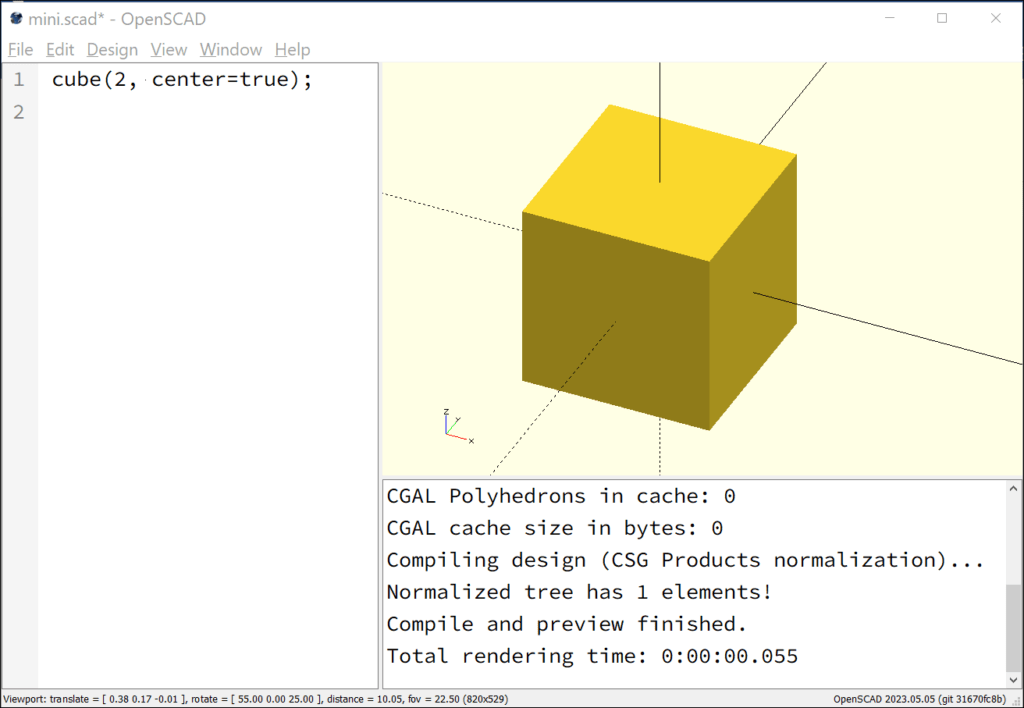This screenshot has width=1024, height=708.
Task: Open the File menu
Action: pyautogui.click(x=20, y=50)
